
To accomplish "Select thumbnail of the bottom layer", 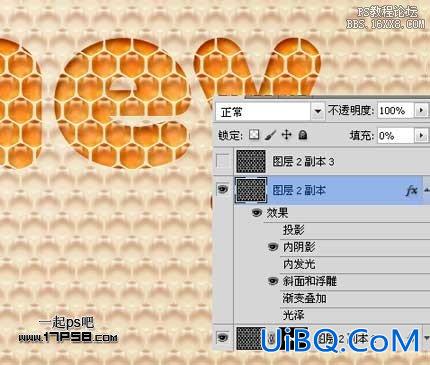I will pos(251,338).
